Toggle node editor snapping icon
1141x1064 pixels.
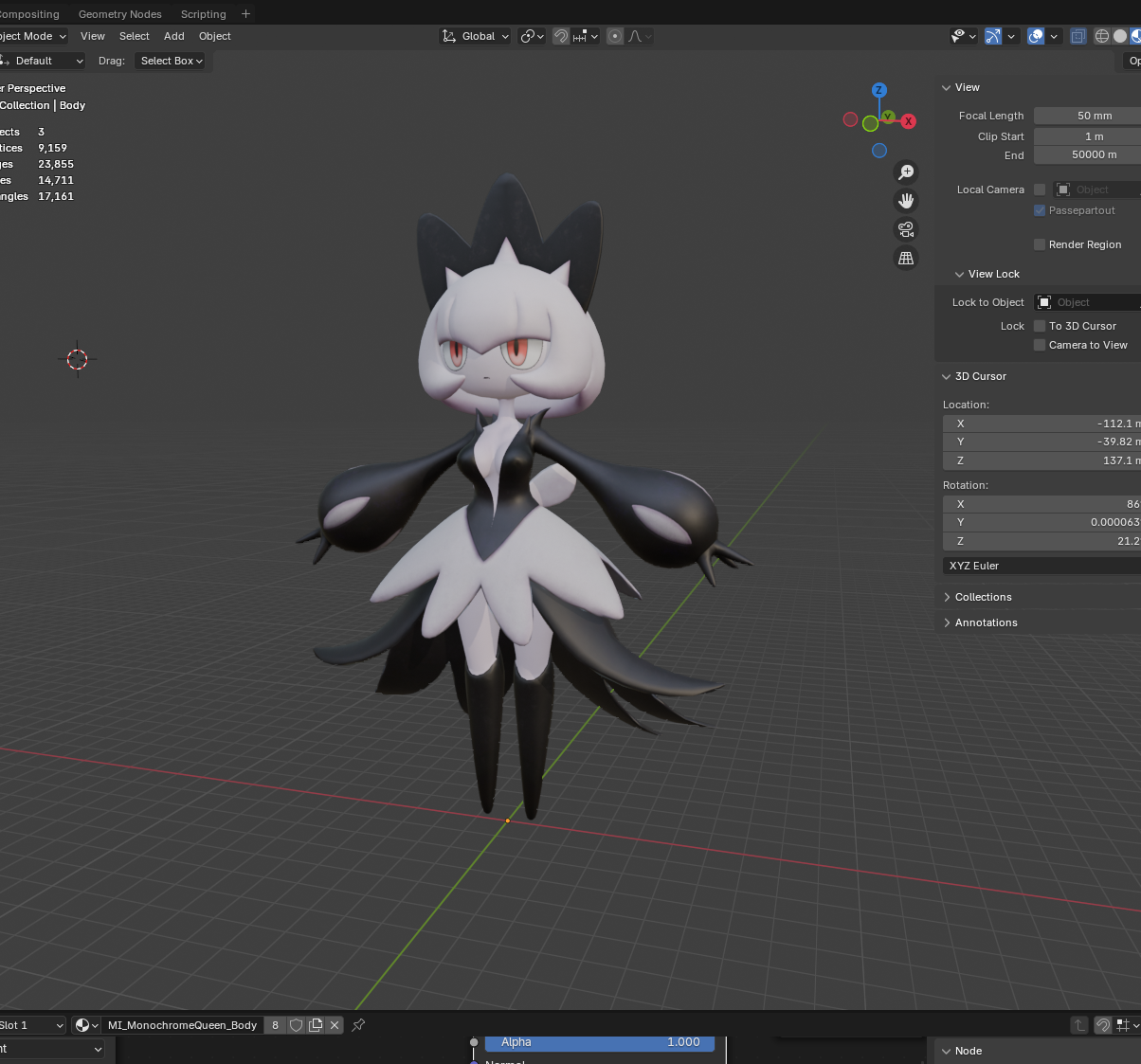pos(1103,1025)
